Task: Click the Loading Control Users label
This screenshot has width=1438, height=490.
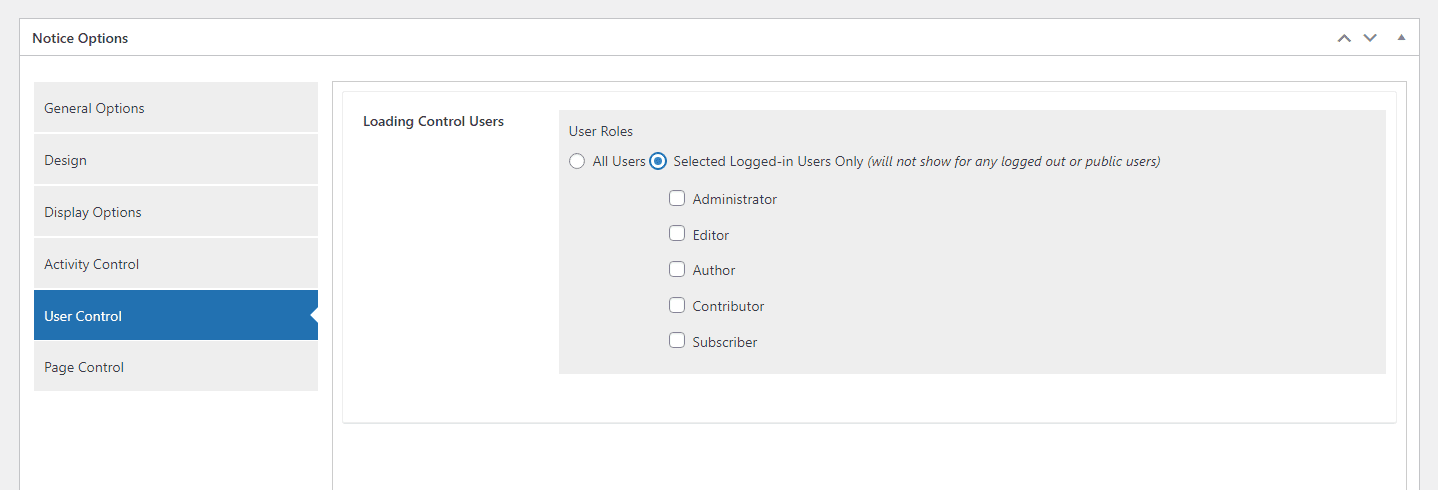Action: [x=433, y=121]
